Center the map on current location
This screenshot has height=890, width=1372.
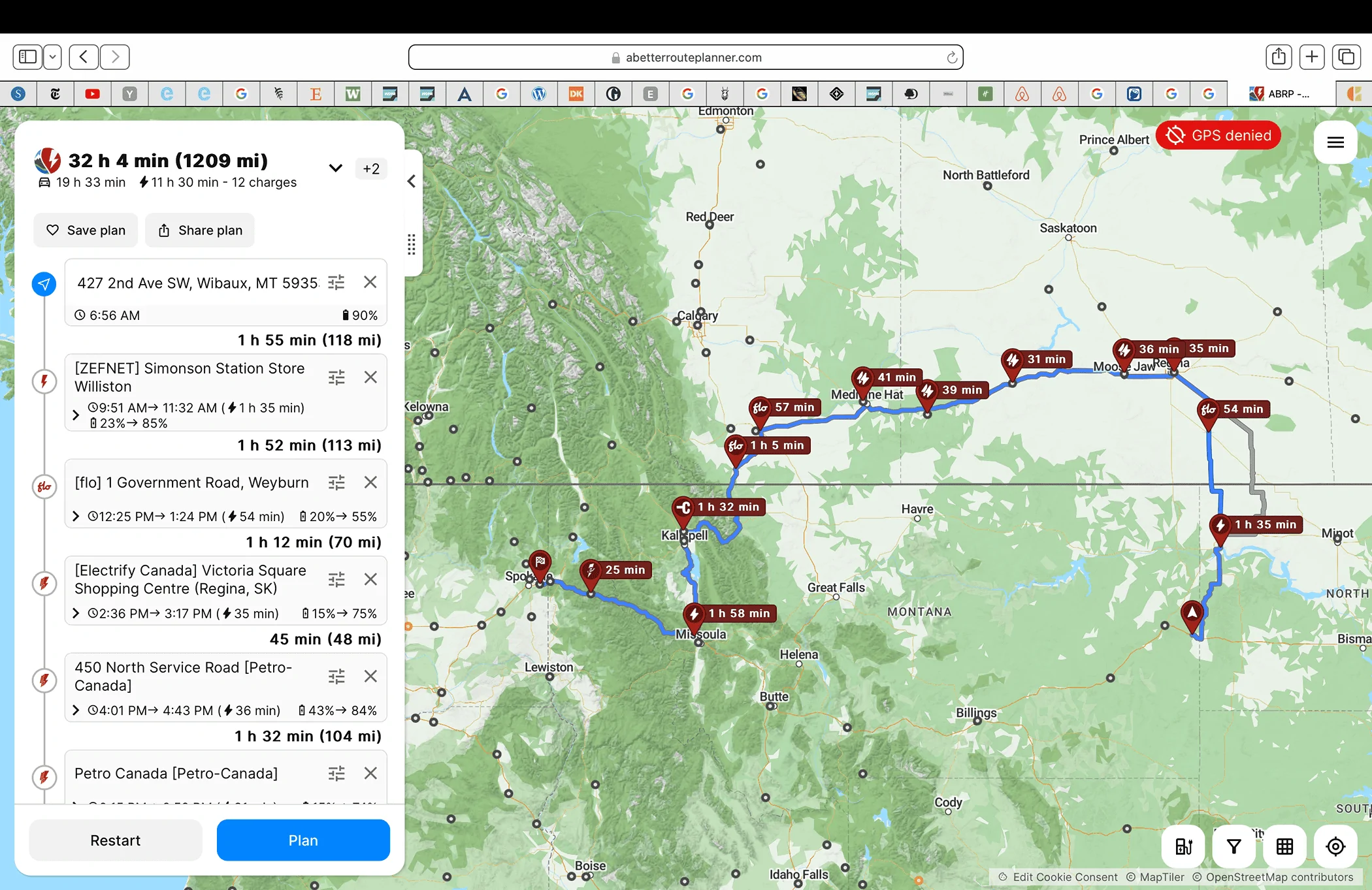point(1335,847)
